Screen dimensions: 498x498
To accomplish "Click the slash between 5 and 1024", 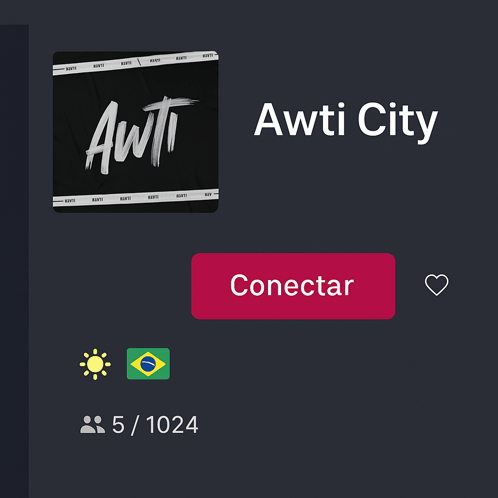I will pos(135,425).
